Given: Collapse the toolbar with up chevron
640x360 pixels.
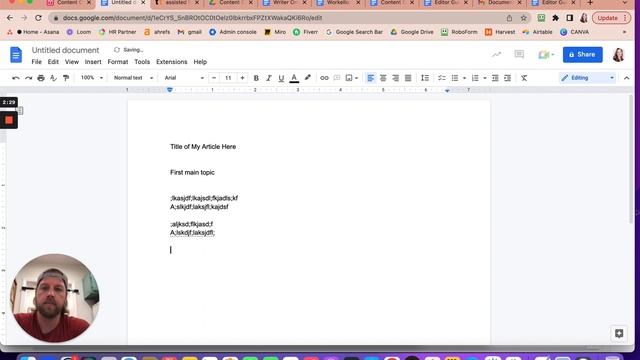Looking at the screenshot, I should (627, 78).
